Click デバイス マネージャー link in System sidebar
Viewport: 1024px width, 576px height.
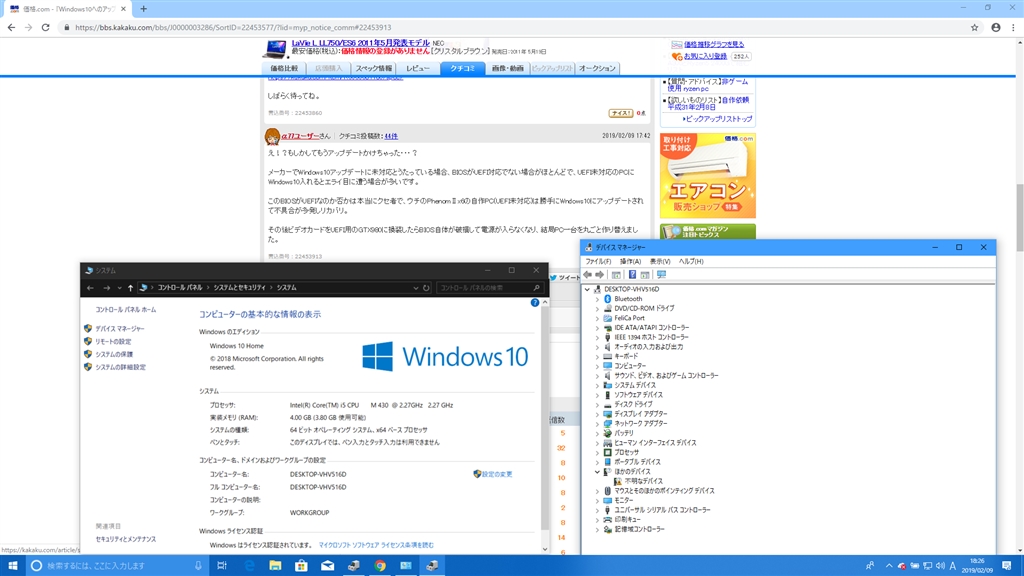[120, 328]
